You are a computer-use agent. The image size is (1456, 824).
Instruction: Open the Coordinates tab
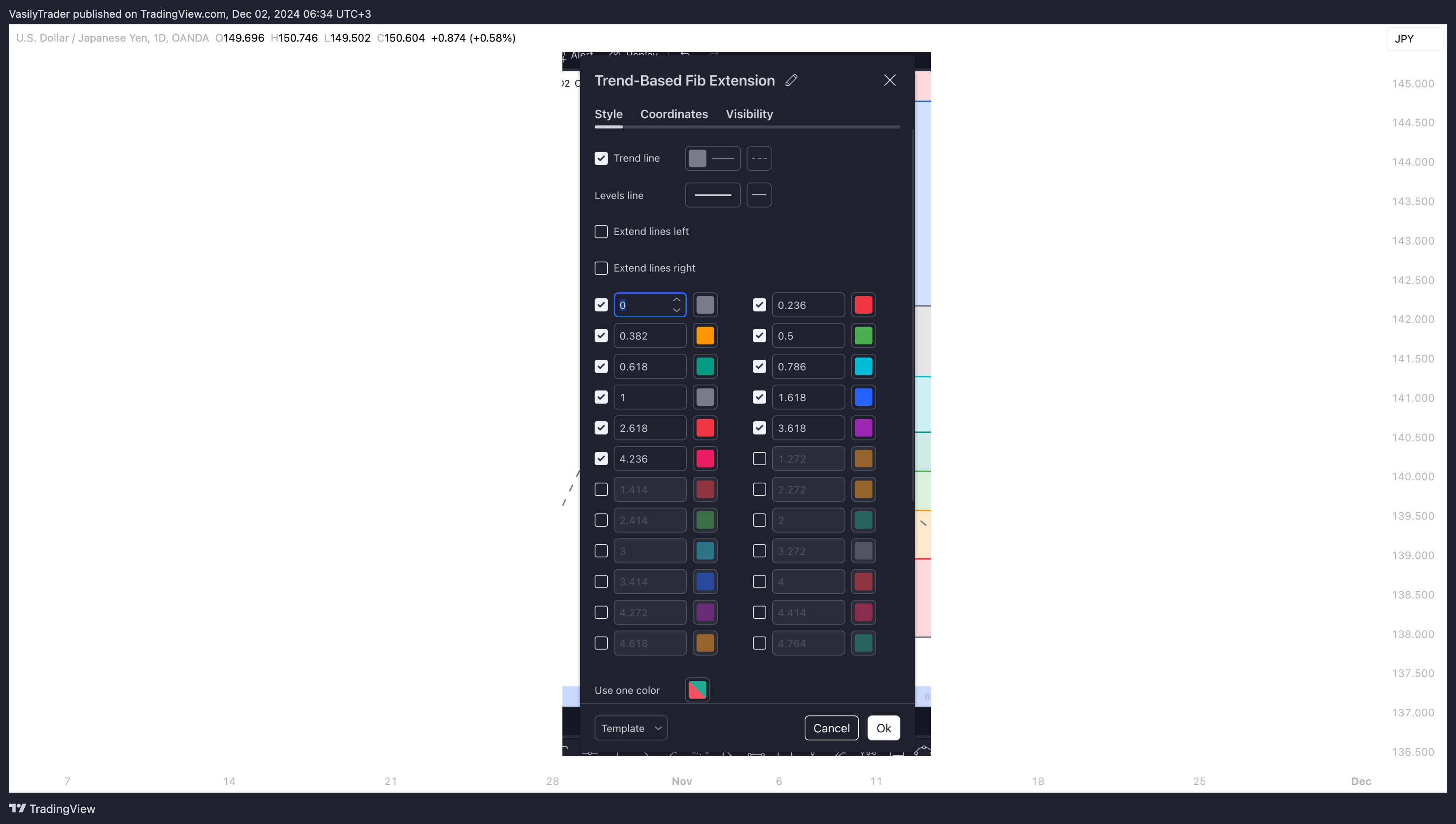pos(674,114)
